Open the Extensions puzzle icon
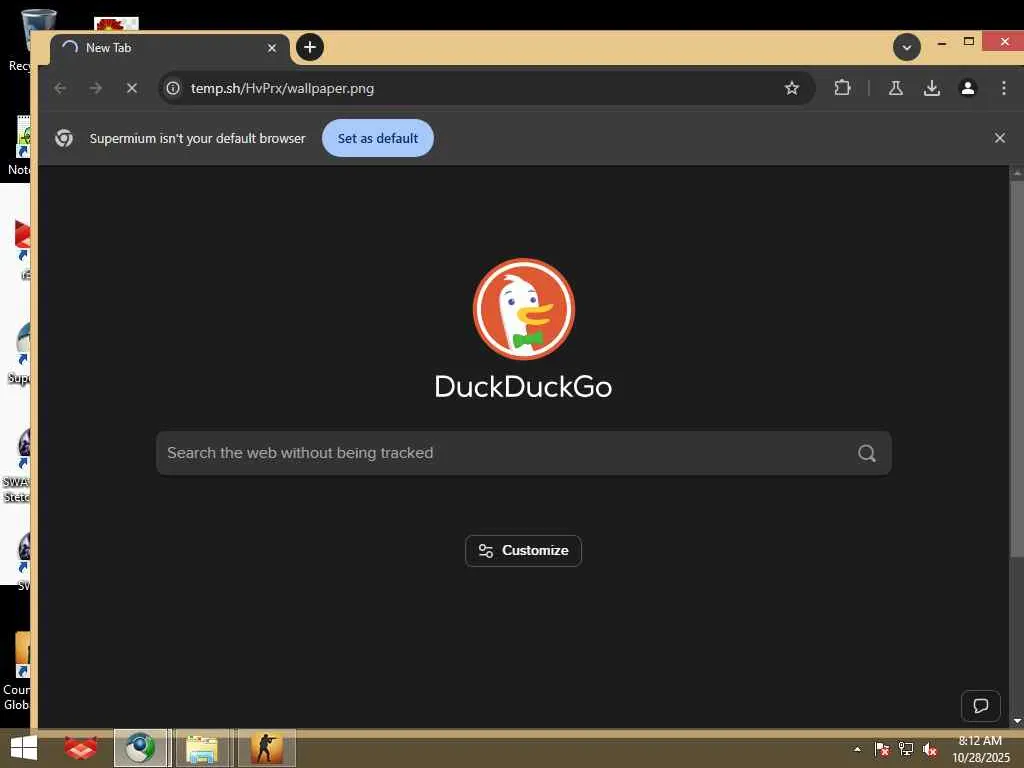The image size is (1024, 768). coord(842,88)
